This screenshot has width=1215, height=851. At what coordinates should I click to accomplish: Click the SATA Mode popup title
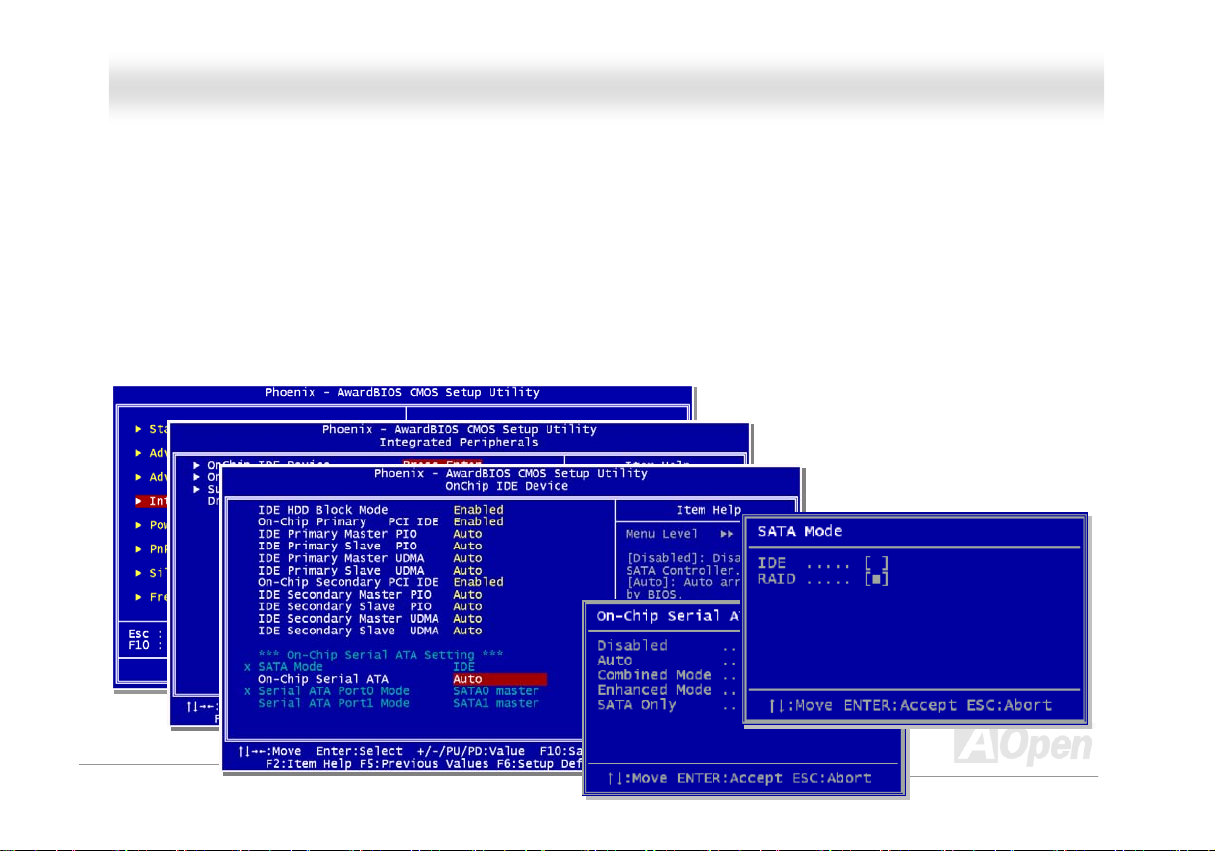800,531
